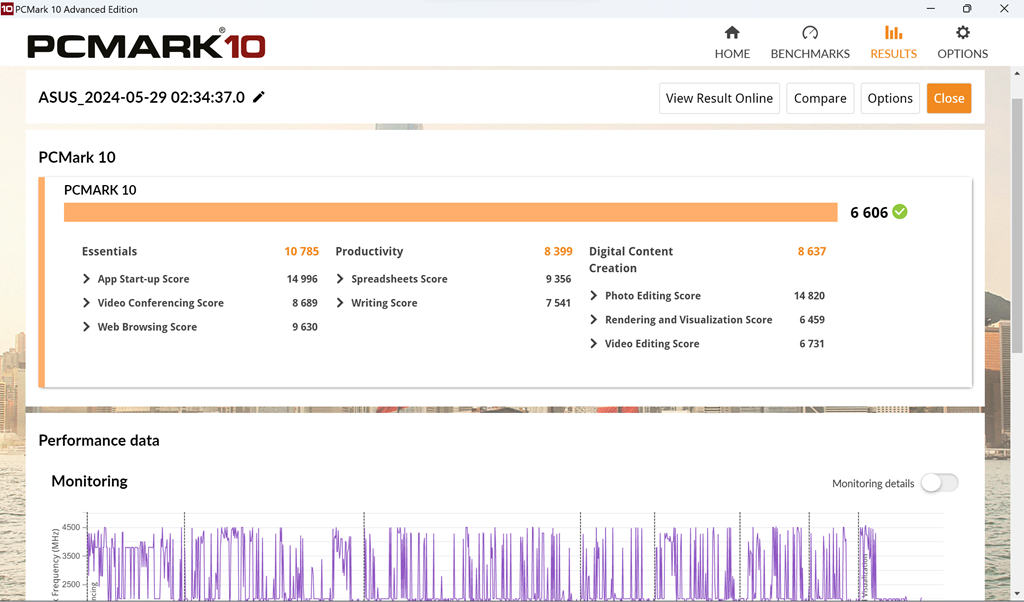This screenshot has width=1024, height=602.
Task: Open the Options gear icon
Action: (962, 33)
